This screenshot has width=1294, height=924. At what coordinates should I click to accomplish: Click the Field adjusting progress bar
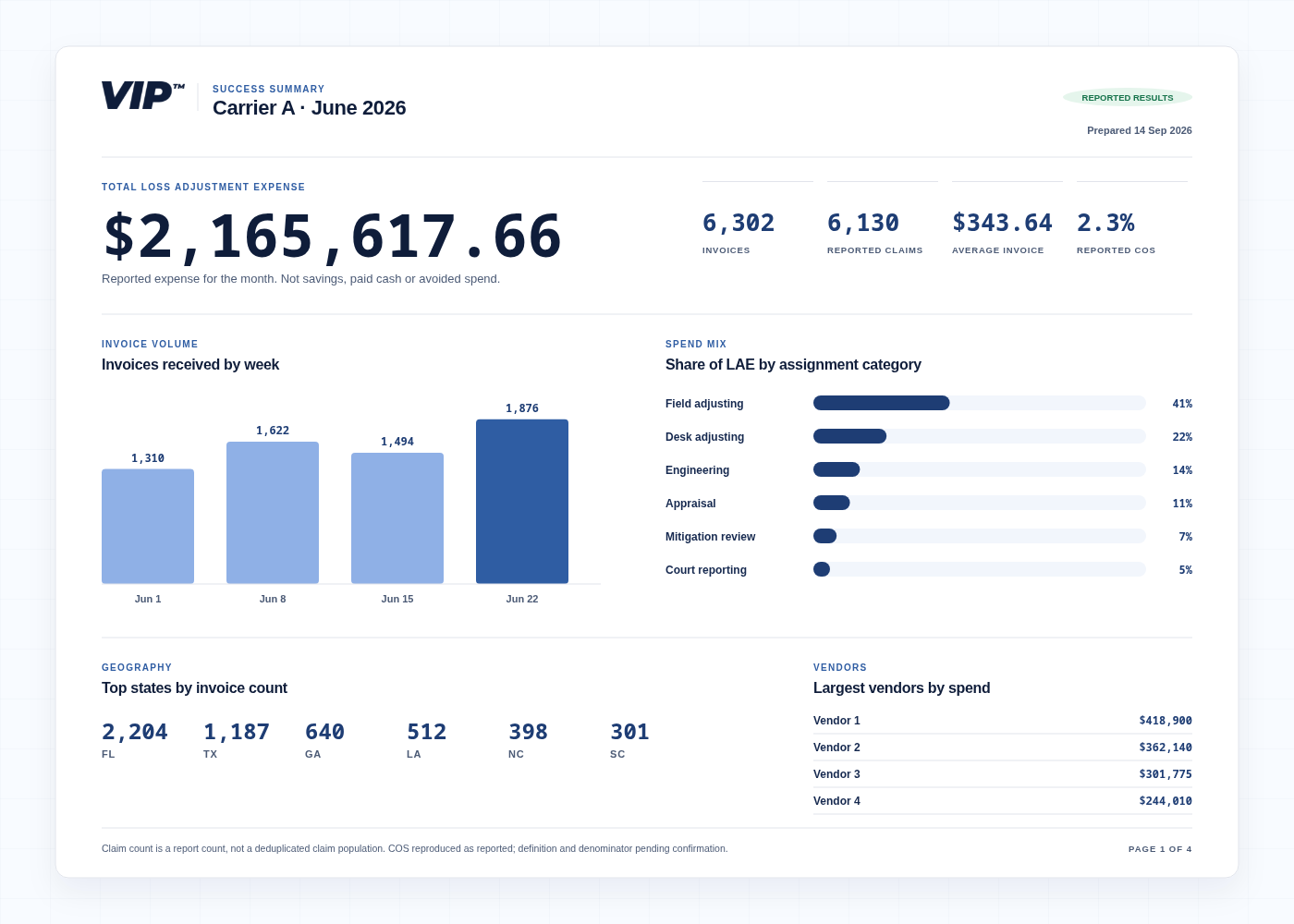980,403
